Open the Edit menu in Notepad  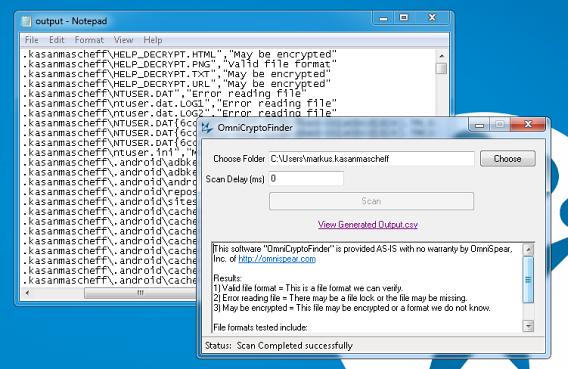(x=57, y=40)
